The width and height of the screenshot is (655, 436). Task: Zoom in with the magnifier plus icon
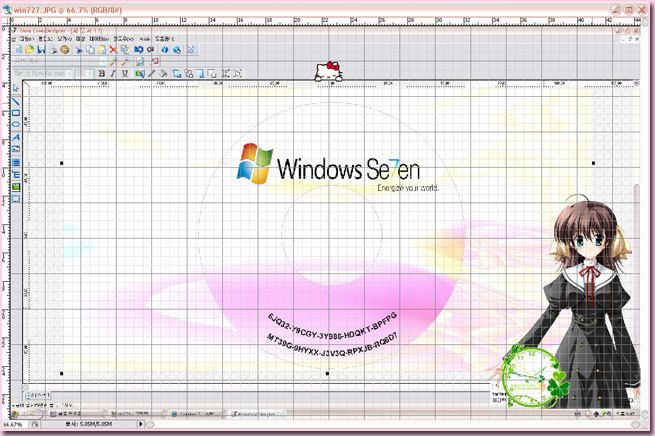pyautogui.click(x=113, y=62)
